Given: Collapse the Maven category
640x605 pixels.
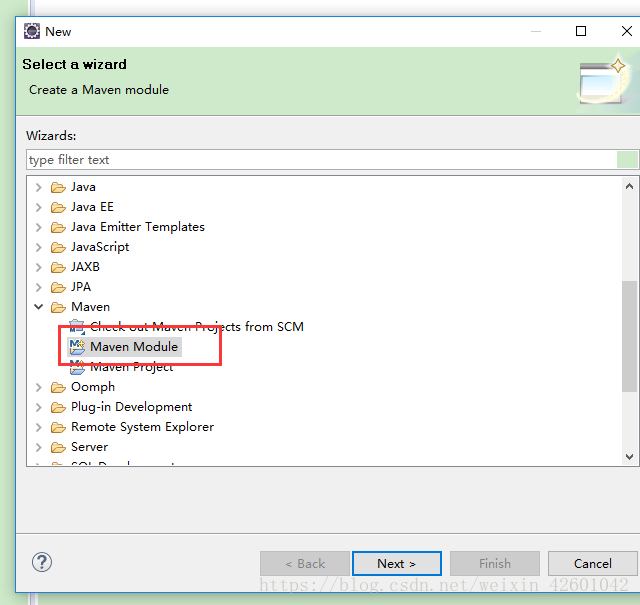Looking at the screenshot, I should (x=39, y=307).
